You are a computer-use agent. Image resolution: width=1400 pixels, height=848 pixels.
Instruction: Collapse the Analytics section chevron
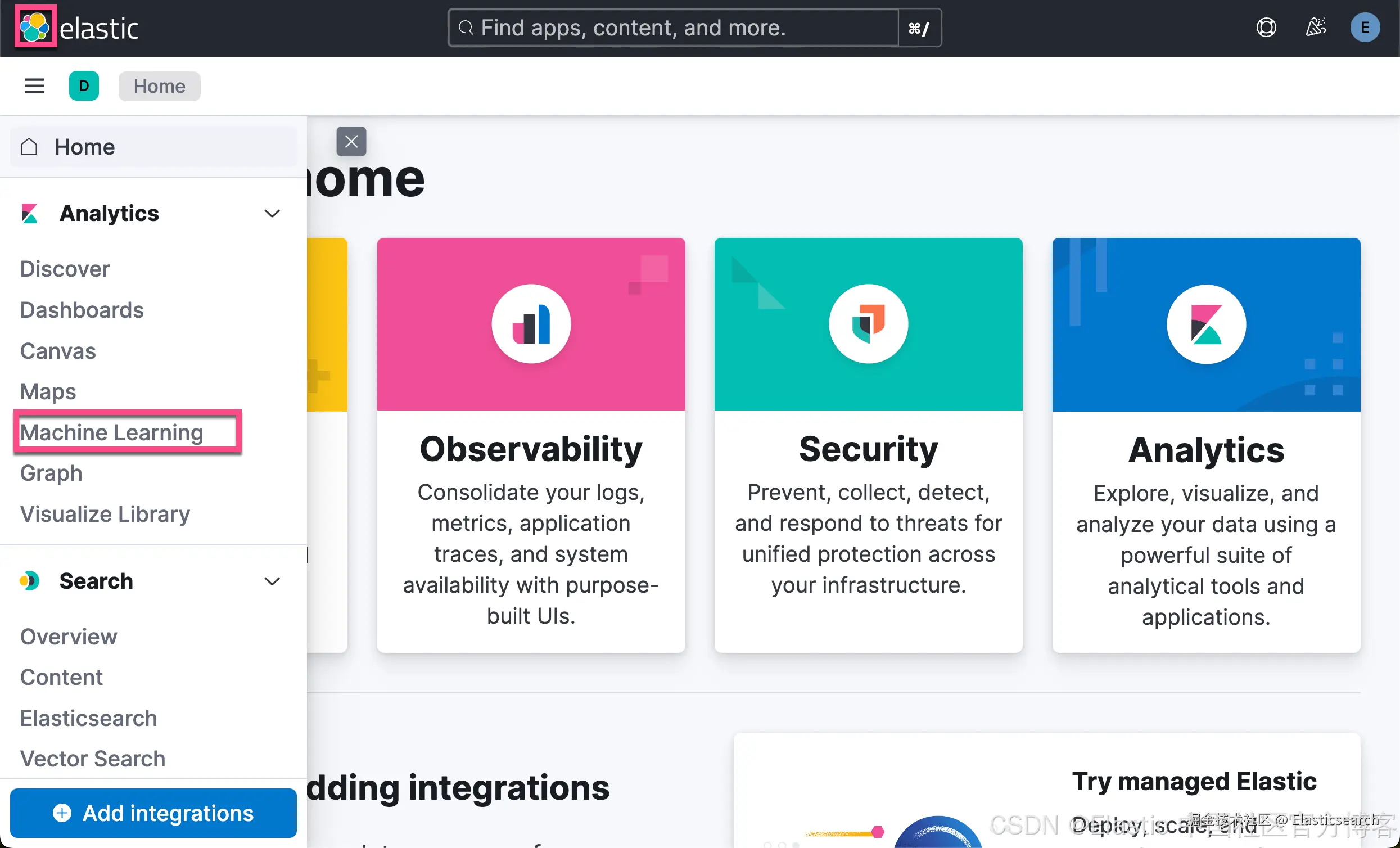(x=272, y=214)
